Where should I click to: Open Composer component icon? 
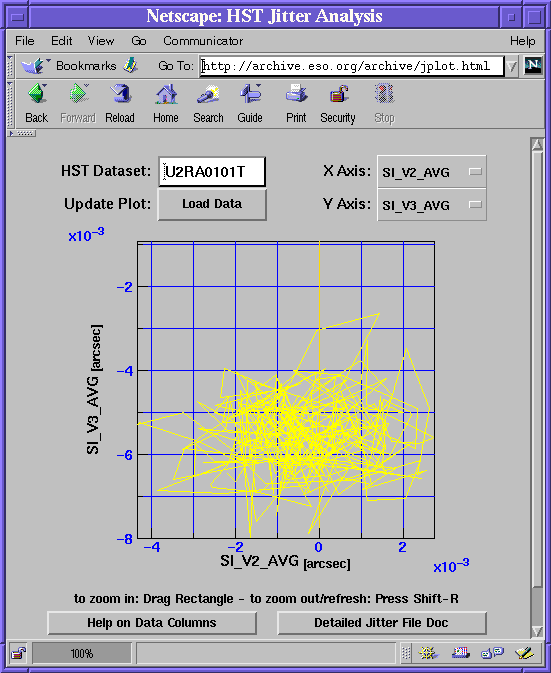[x=524, y=653]
